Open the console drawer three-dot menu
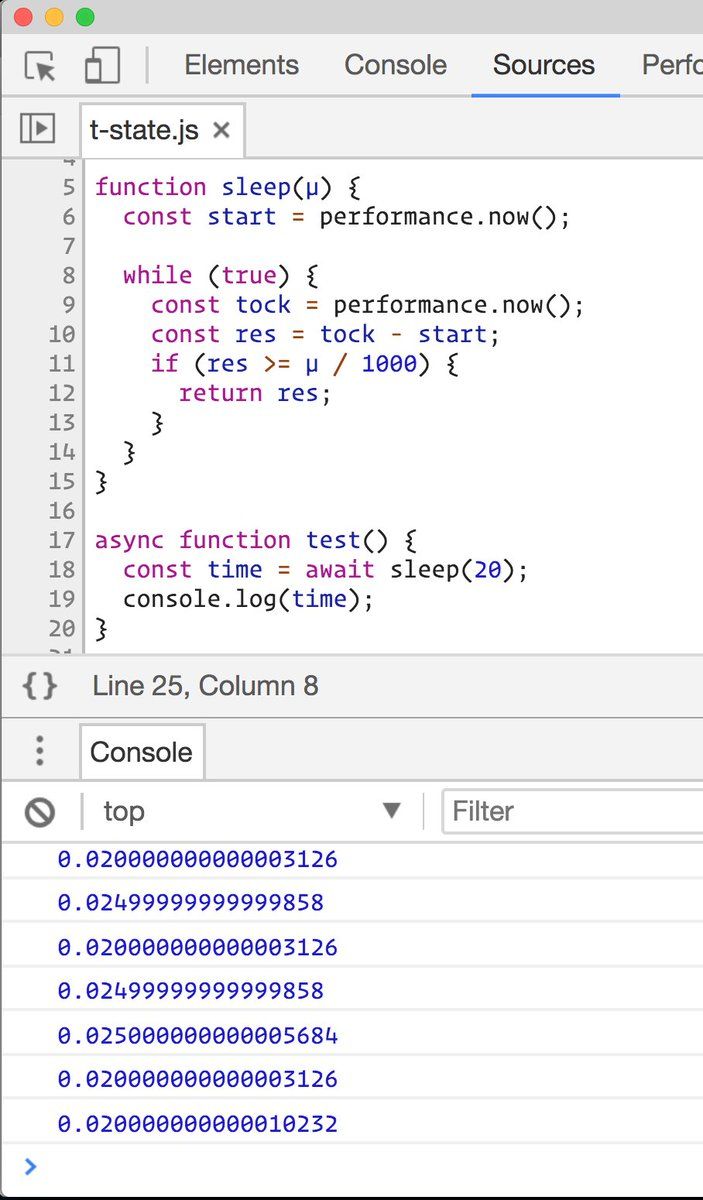Viewport: 703px width, 1200px height. coord(39,751)
